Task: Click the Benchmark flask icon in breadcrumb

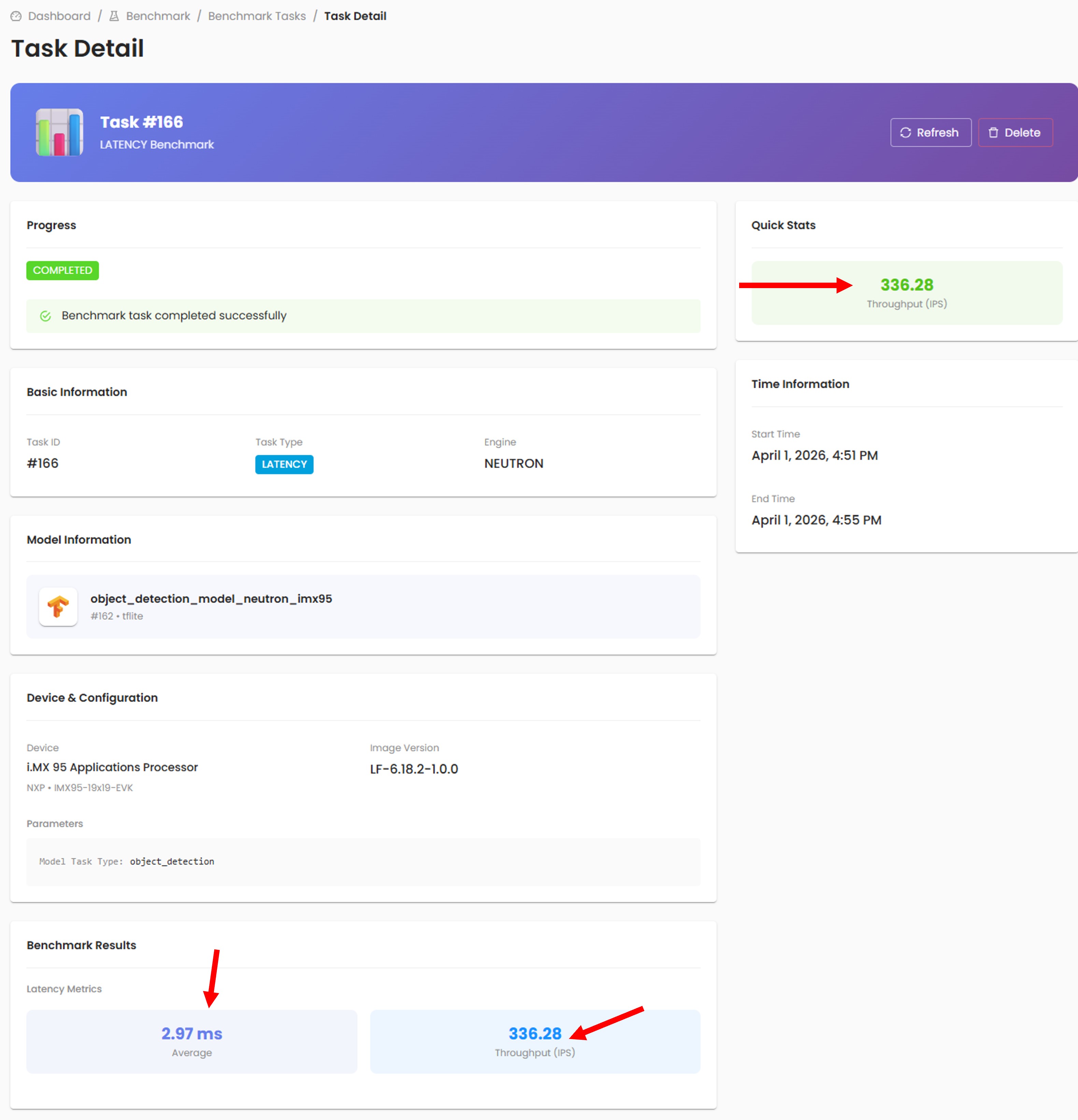Action: 114,16
